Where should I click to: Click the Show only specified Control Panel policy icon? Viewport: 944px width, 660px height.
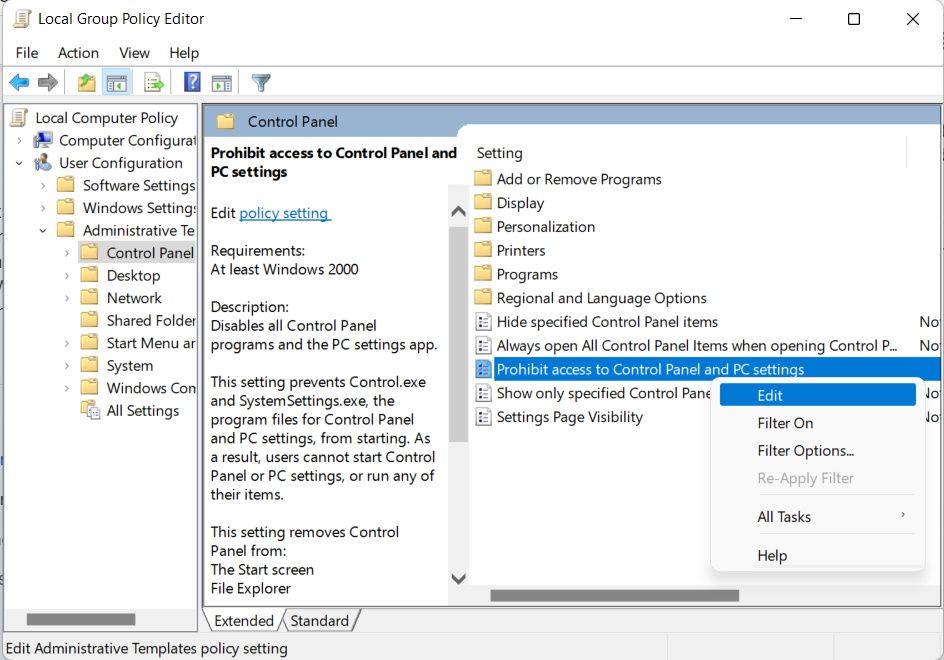(483, 393)
